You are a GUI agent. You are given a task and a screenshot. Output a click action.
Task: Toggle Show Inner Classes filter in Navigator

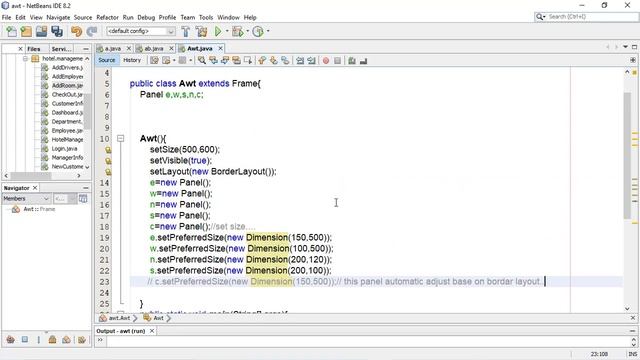(66, 339)
